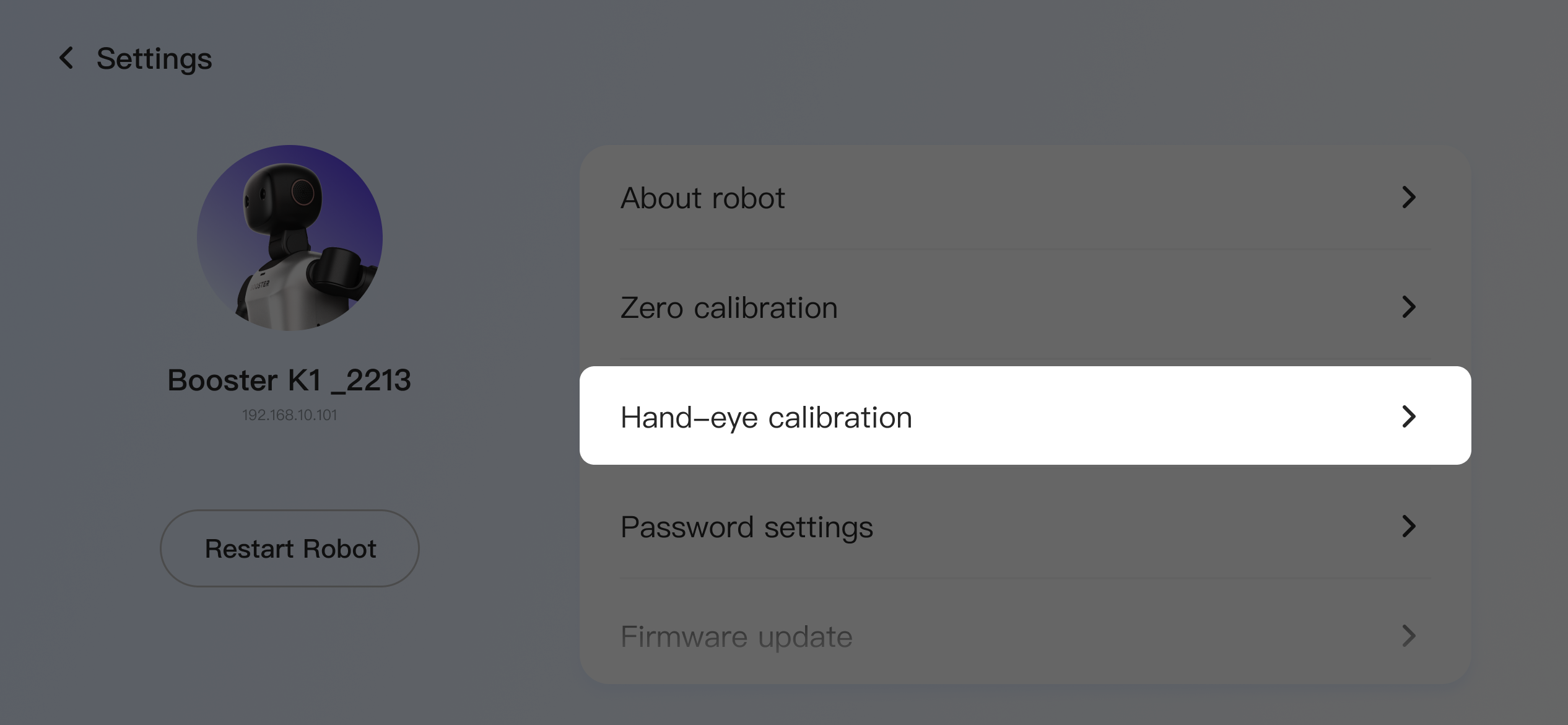
Task: Click the Password settings chevron arrow
Action: (1409, 526)
